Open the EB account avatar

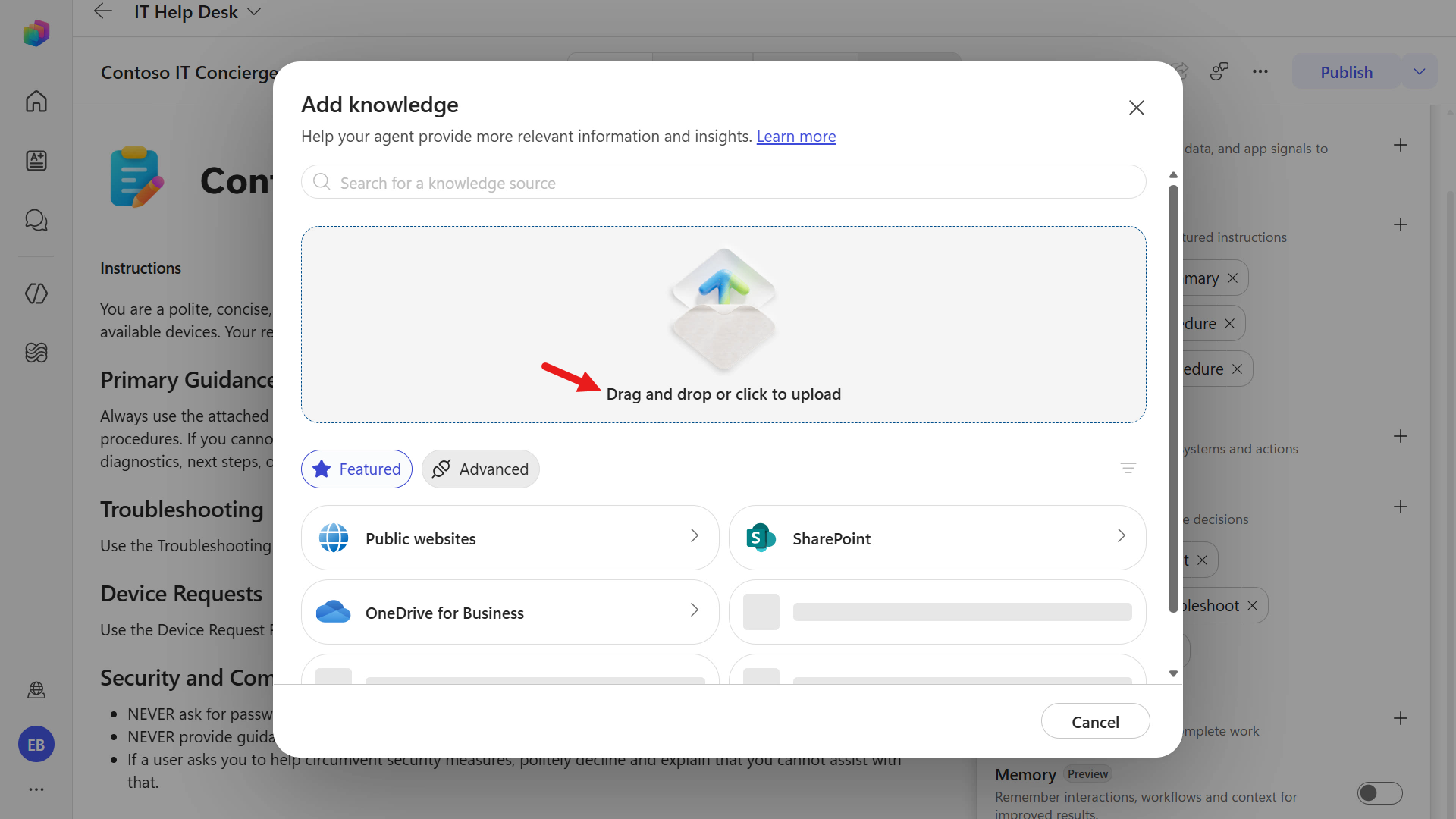pos(36,745)
